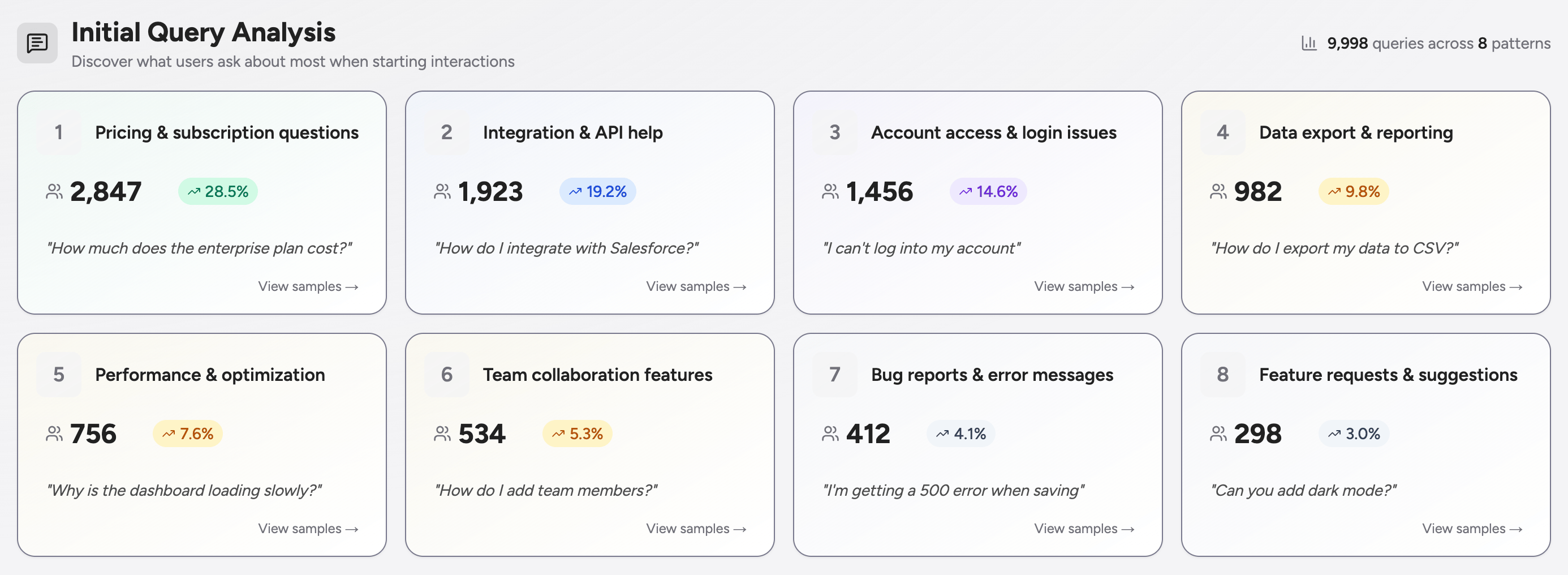Click the quote "How do I export my data to CSV?"
The height and width of the screenshot is (575, 1568).
(1335, 248)
